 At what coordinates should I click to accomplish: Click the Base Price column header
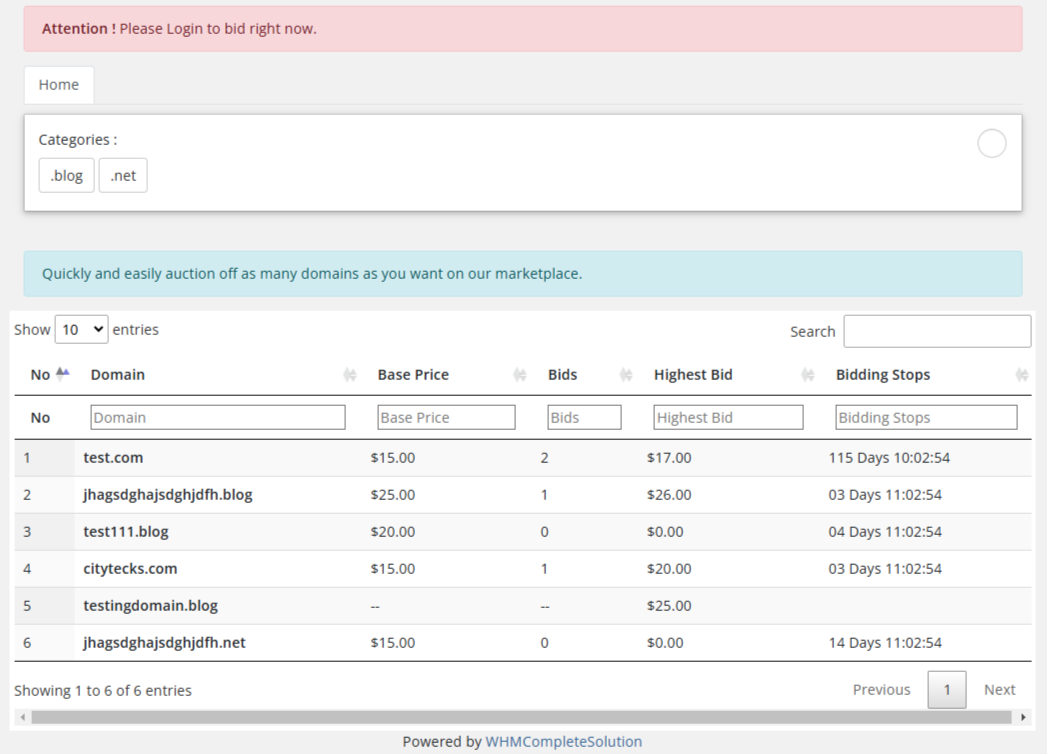click(413, 375)
